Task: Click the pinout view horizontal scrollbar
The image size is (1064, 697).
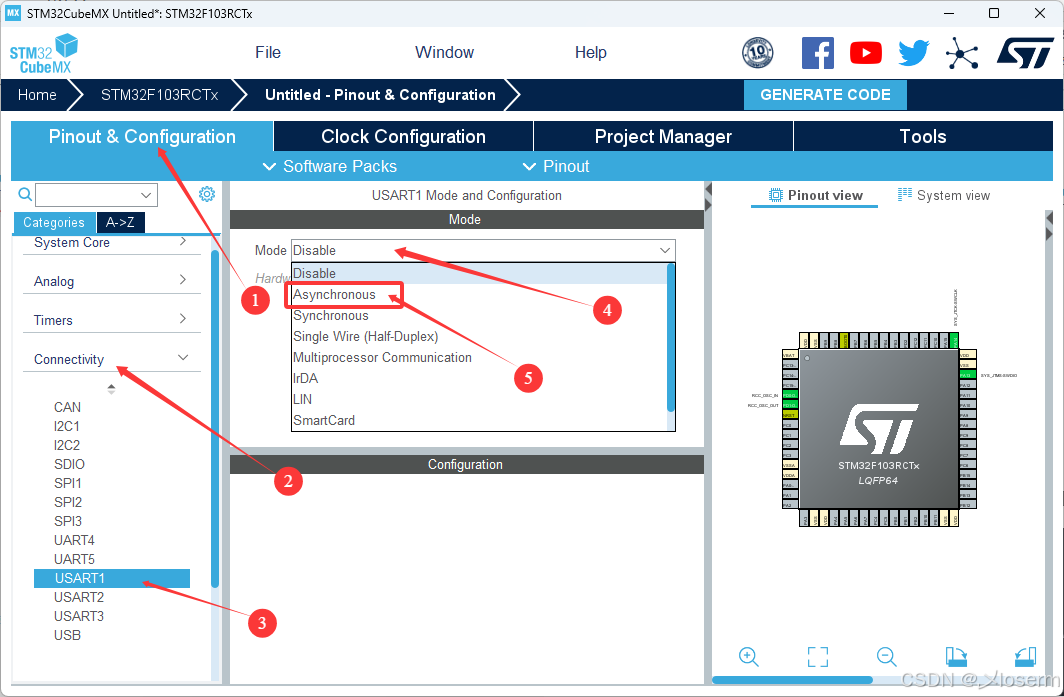Action: [792, 680]
